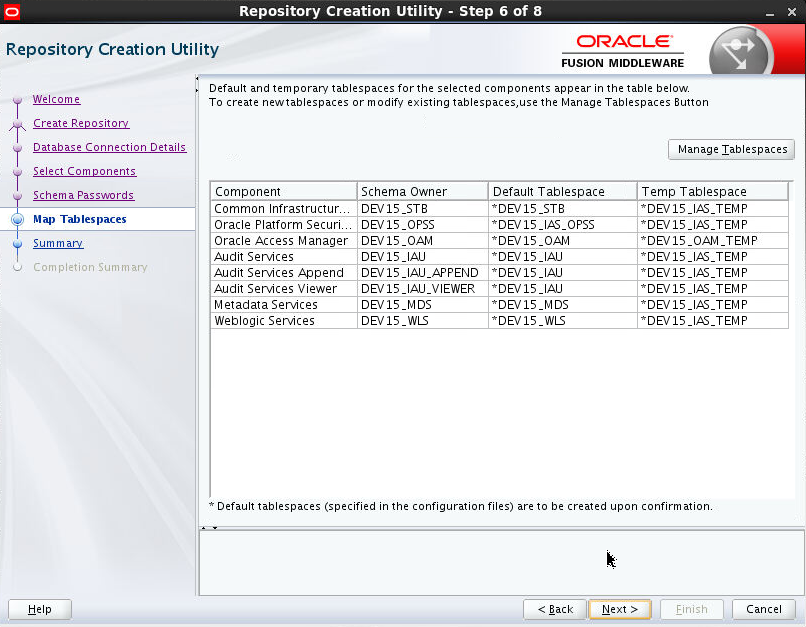Click the DEV15_WLS schema owner cell
This screenshot has width=806, height=627.
(423, 320)
